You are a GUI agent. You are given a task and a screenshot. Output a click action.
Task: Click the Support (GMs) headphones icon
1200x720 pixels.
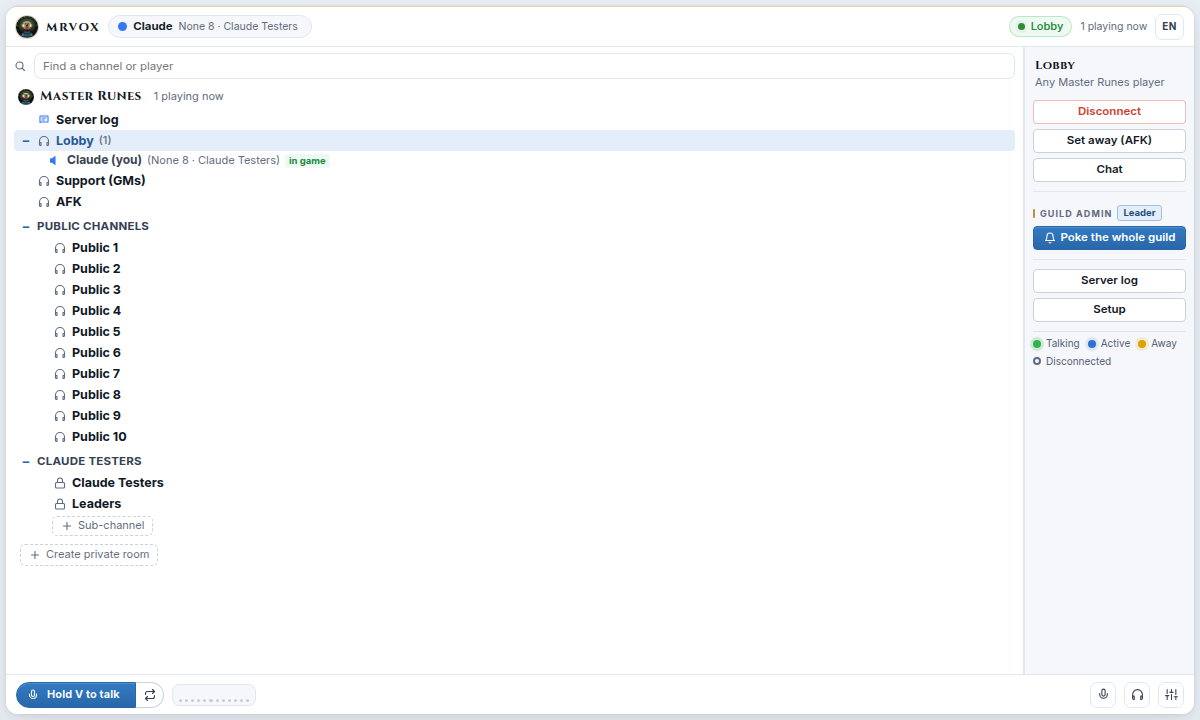(44, 181)
